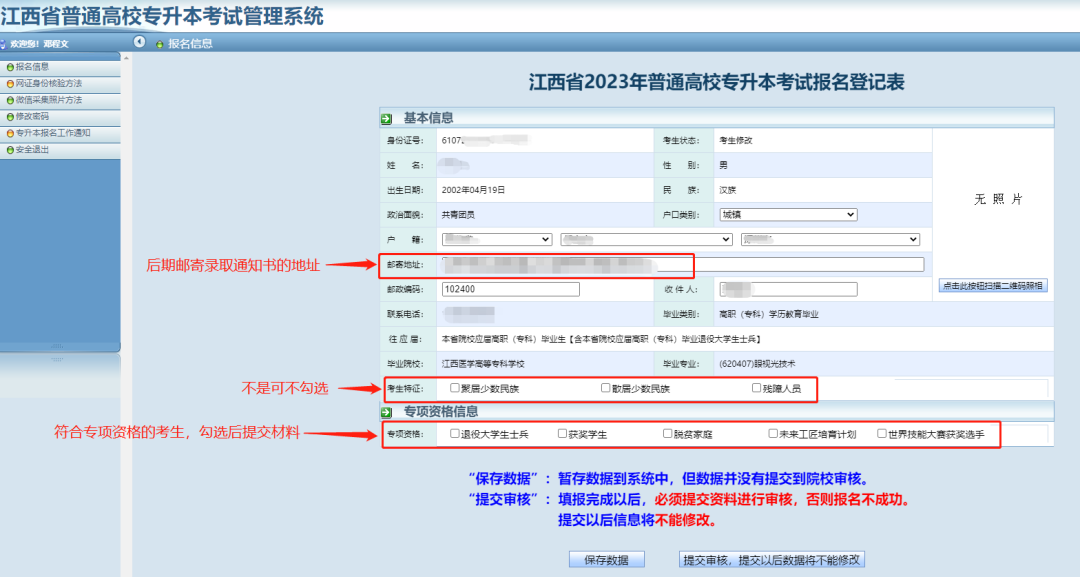Click 政治面貌 value 共青团员
Screen dimensions: 1080x577
pos(458,215)
